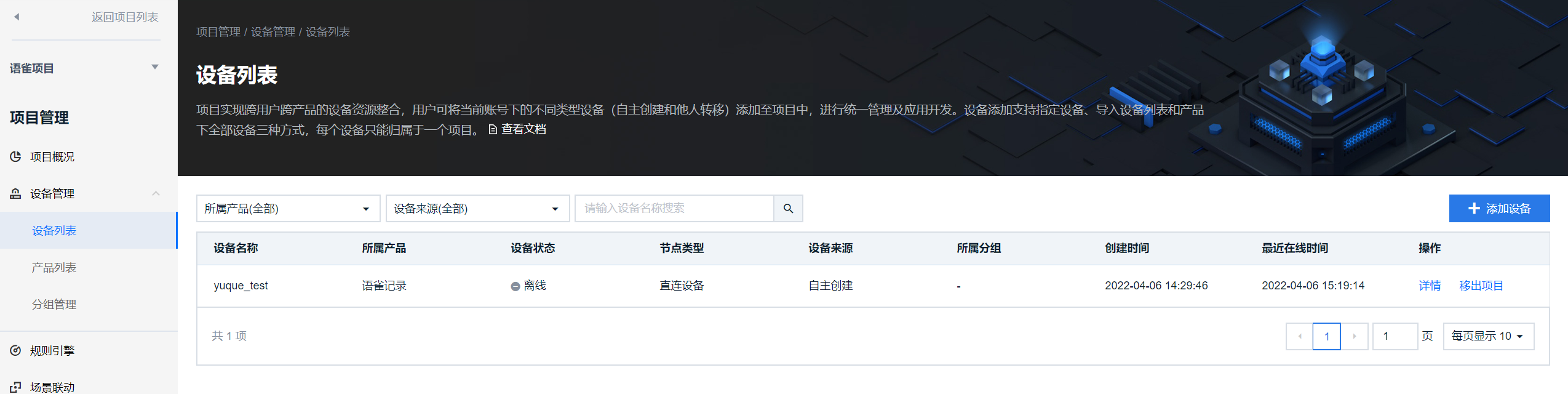This screenshot has width=1568, height=394.
Task: Click 设备管理 in the breadcrumb
Action: pyautogui.click(x=273, y=32)
